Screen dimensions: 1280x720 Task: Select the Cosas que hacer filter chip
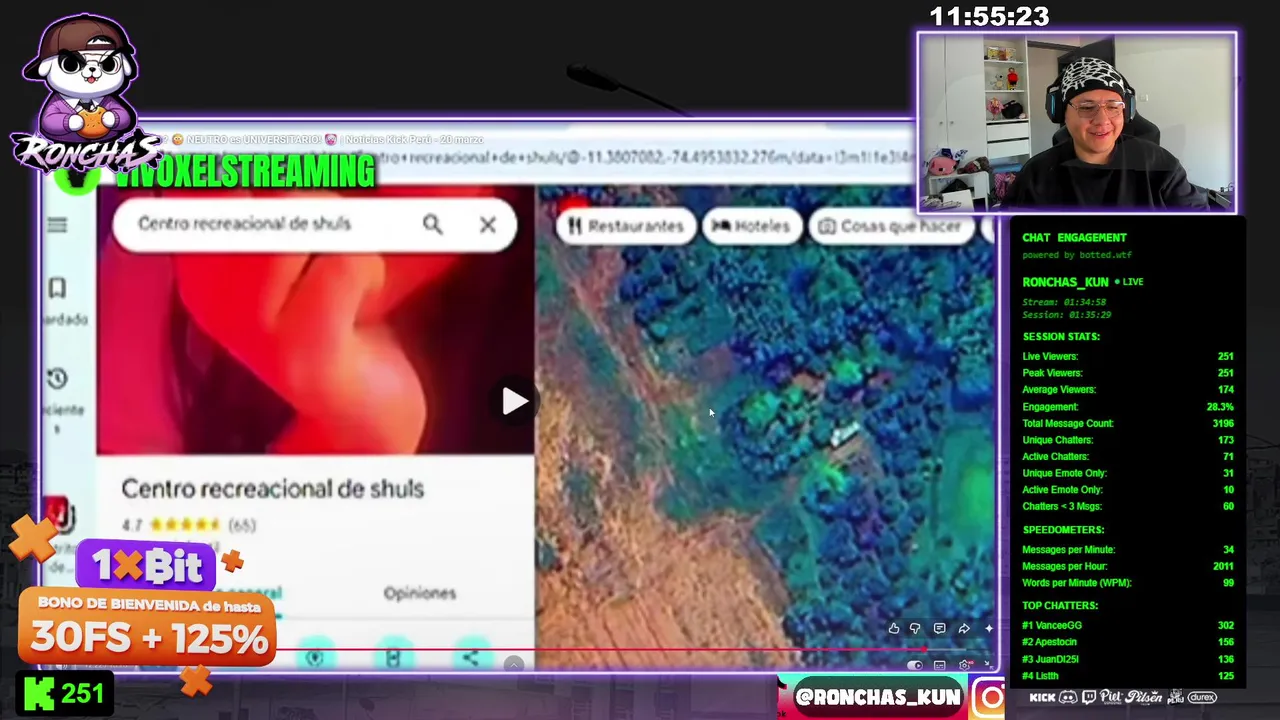coord(890,226)
